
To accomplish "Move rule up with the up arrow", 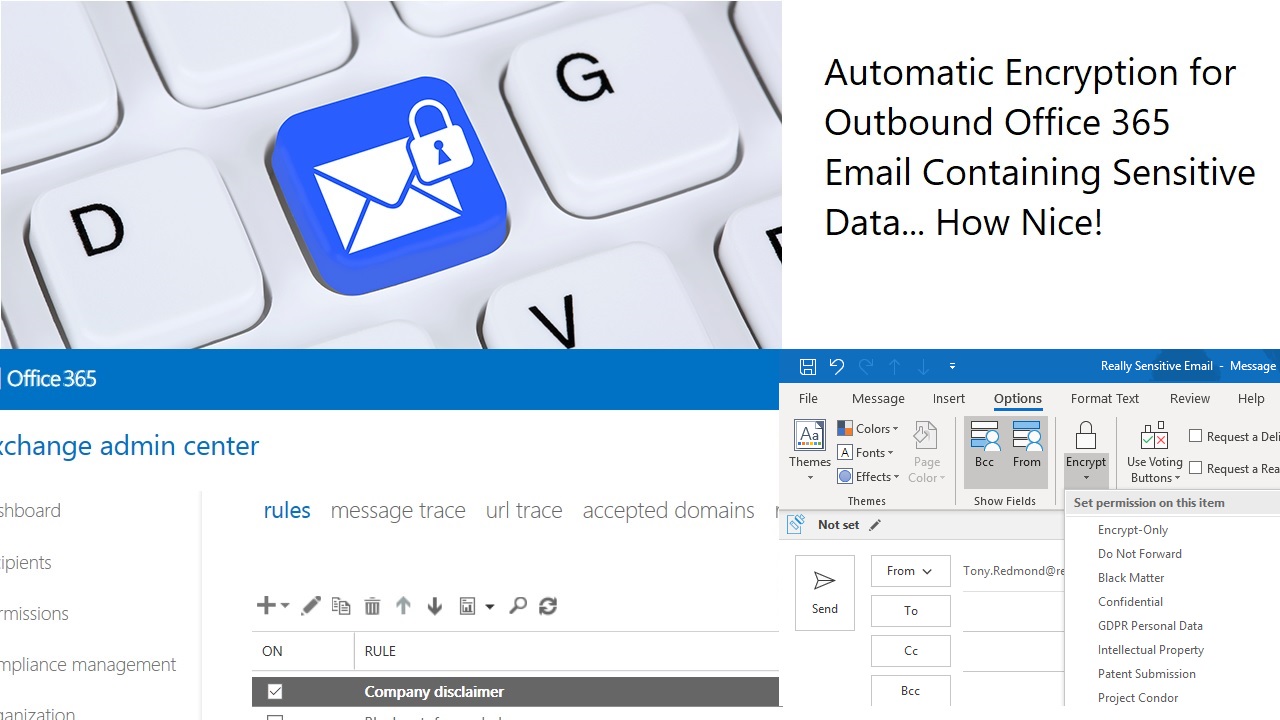I will click(403, 605).
